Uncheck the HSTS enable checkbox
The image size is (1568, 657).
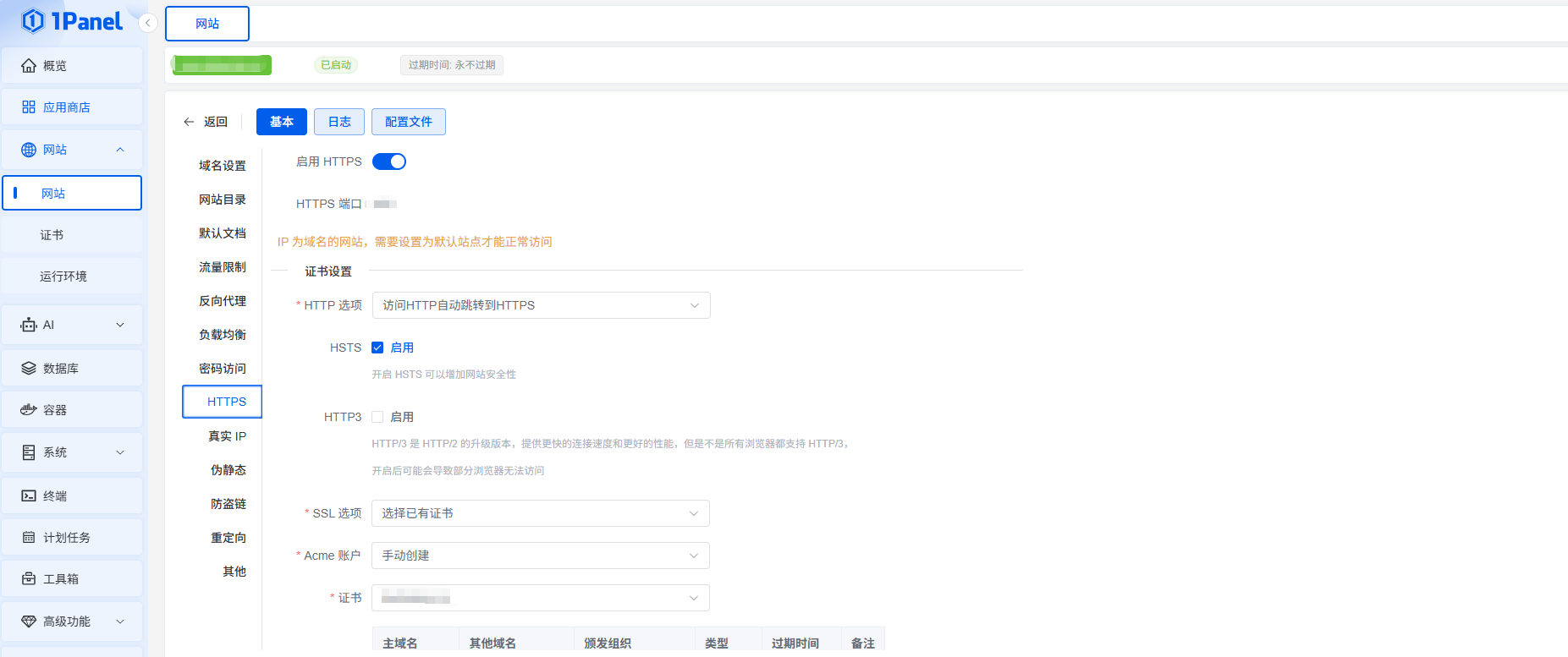click(377, 348)
